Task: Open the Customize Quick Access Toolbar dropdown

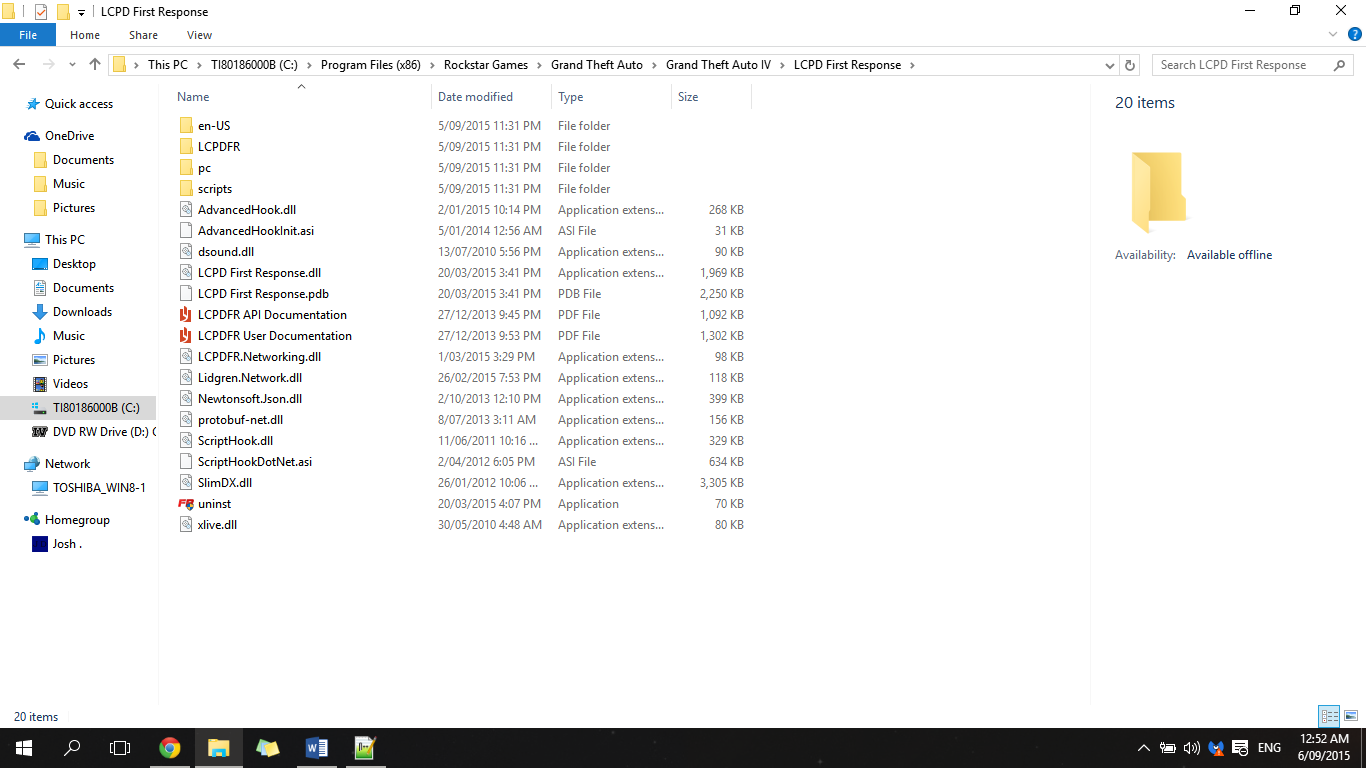Action: pyautogui.click(x=82, y=12)
